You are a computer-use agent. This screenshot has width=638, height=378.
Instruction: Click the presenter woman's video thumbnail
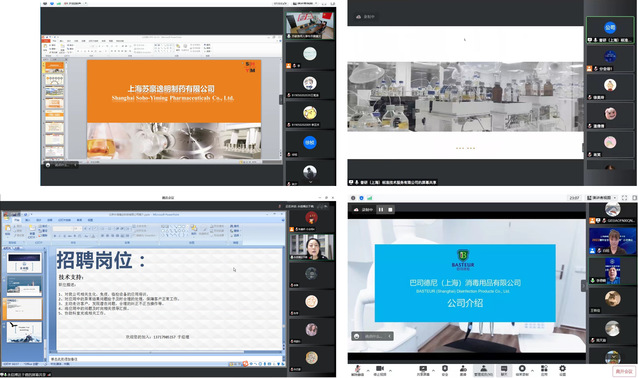pyautogui.click(x=312, y=247)
